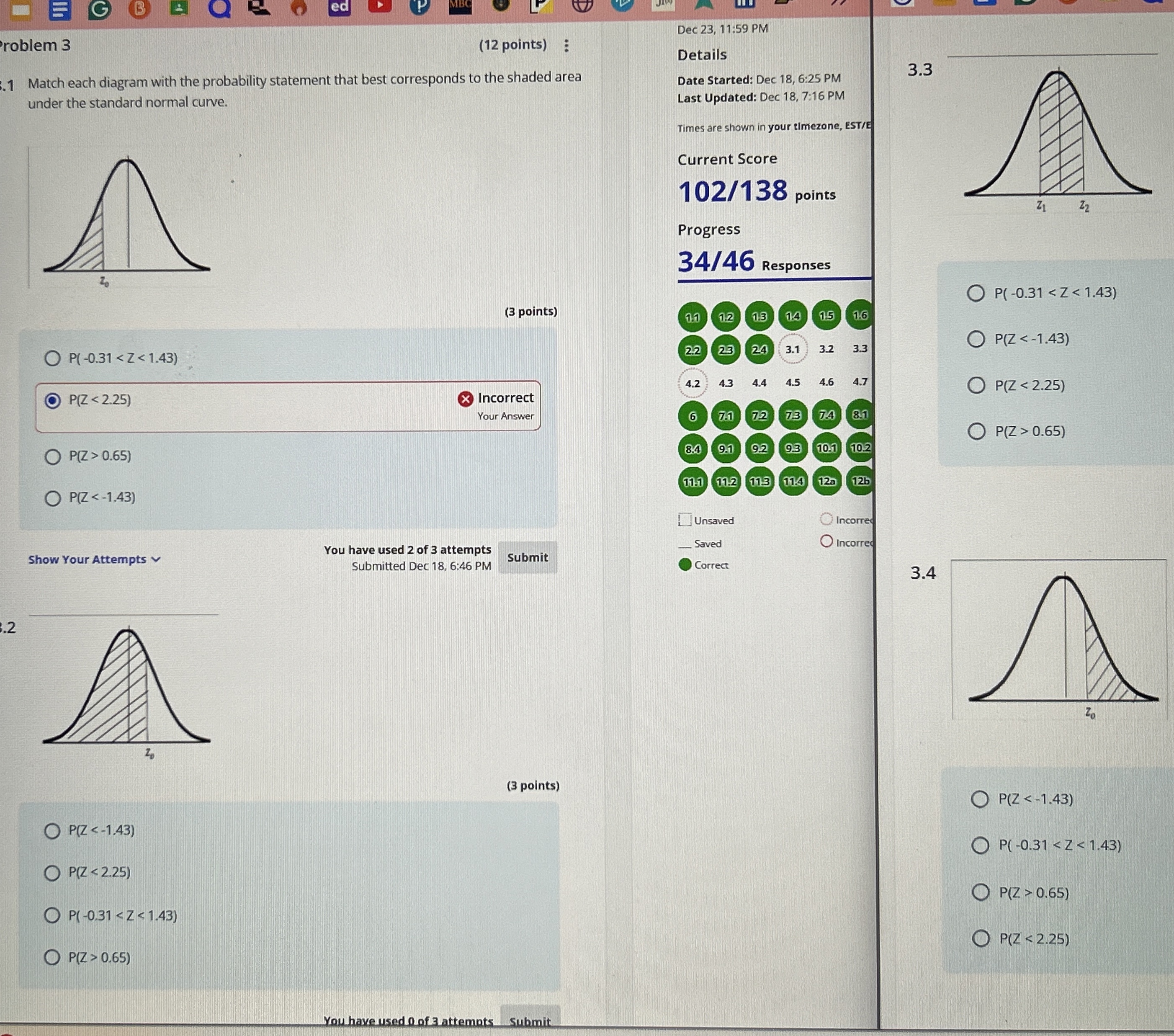Go to question 3.2 in progress grid
The width and height of the screenshot is (1174, 1036).
[x=826, y=349]
